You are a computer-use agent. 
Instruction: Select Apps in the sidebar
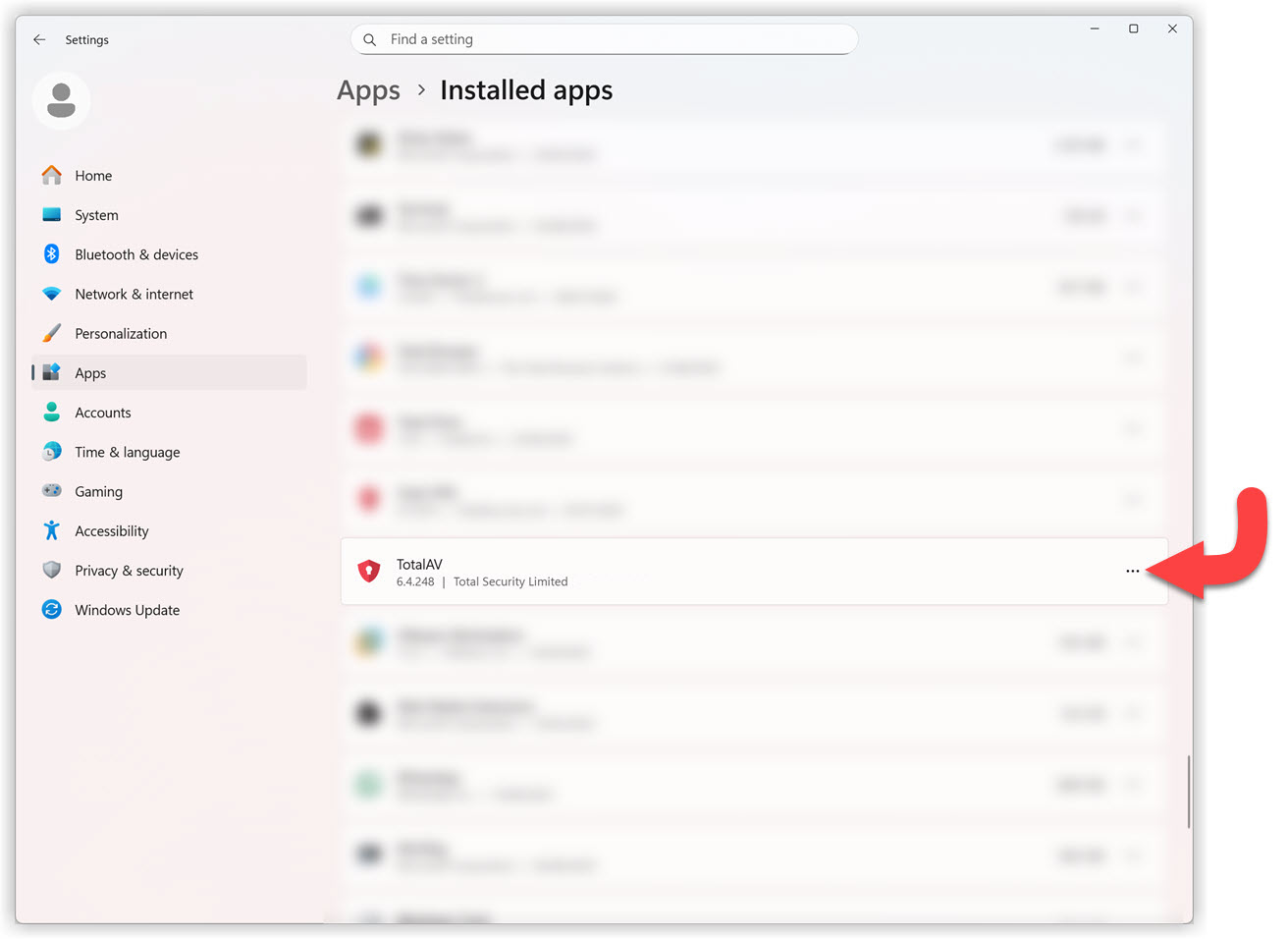point(90,373)
